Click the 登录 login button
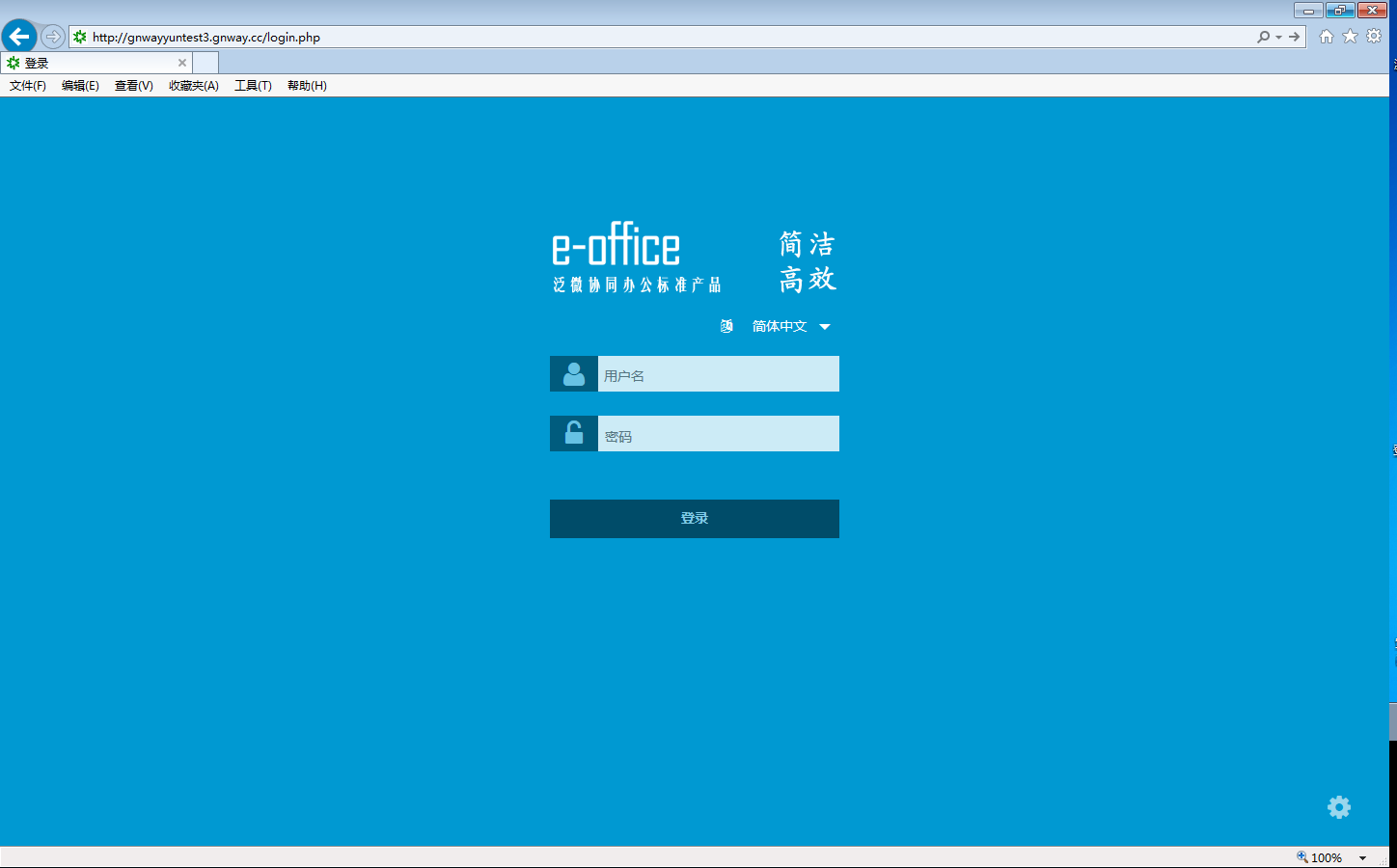This screenshot has height=868, width=1397. 695,519
